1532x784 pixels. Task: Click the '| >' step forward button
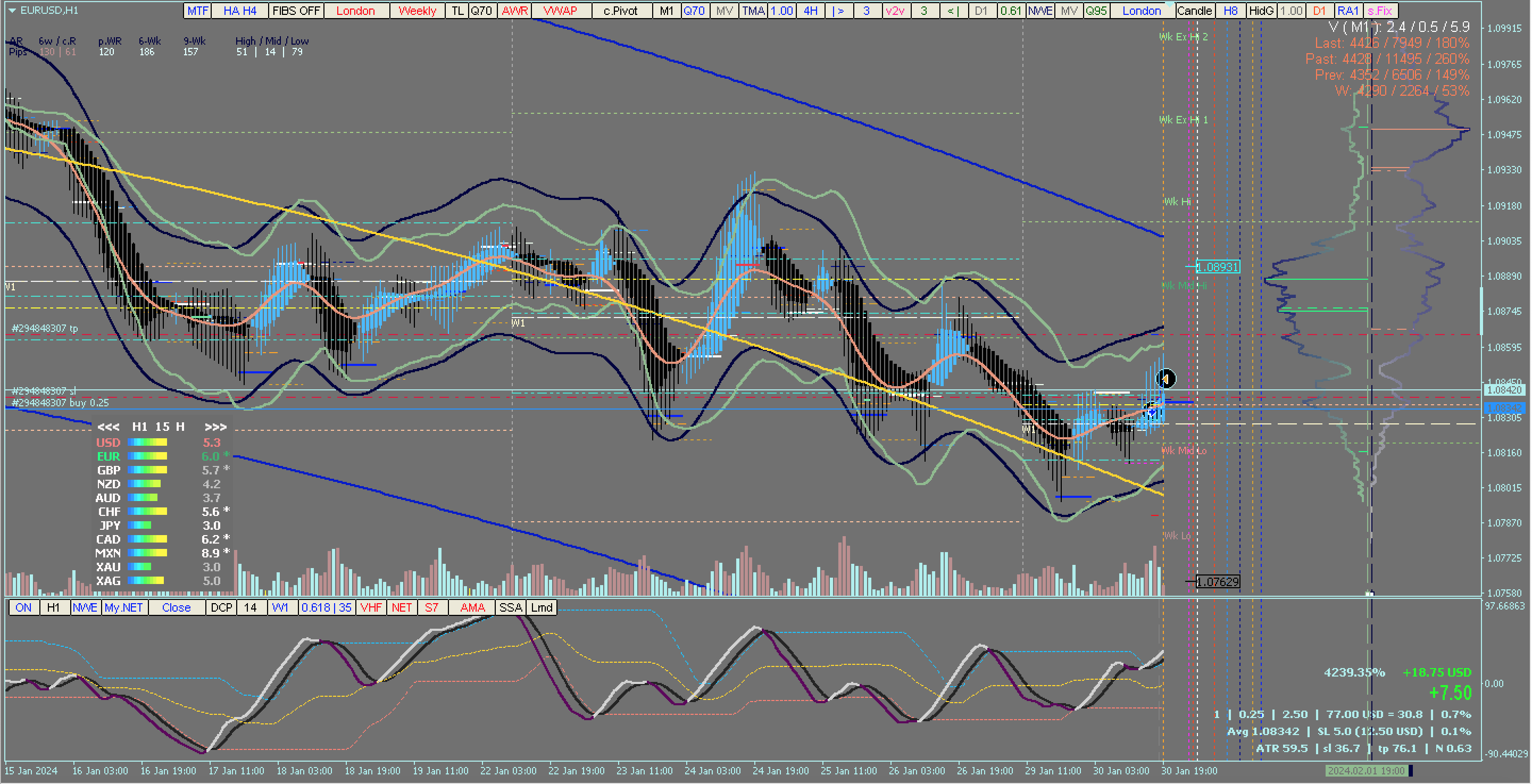pos(838,11)
